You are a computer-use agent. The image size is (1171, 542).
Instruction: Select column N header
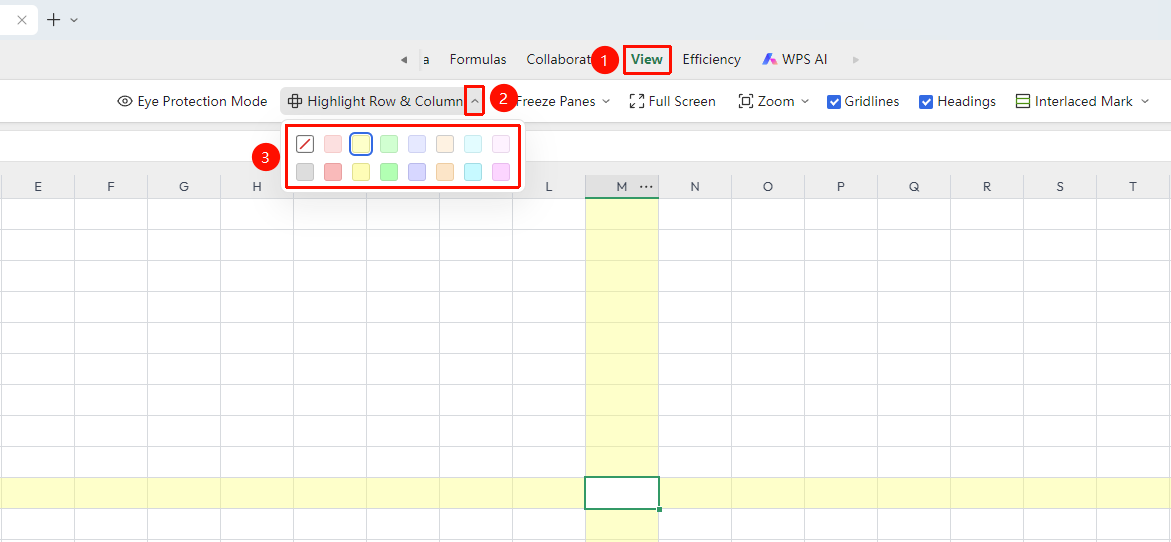coord(695,187)
